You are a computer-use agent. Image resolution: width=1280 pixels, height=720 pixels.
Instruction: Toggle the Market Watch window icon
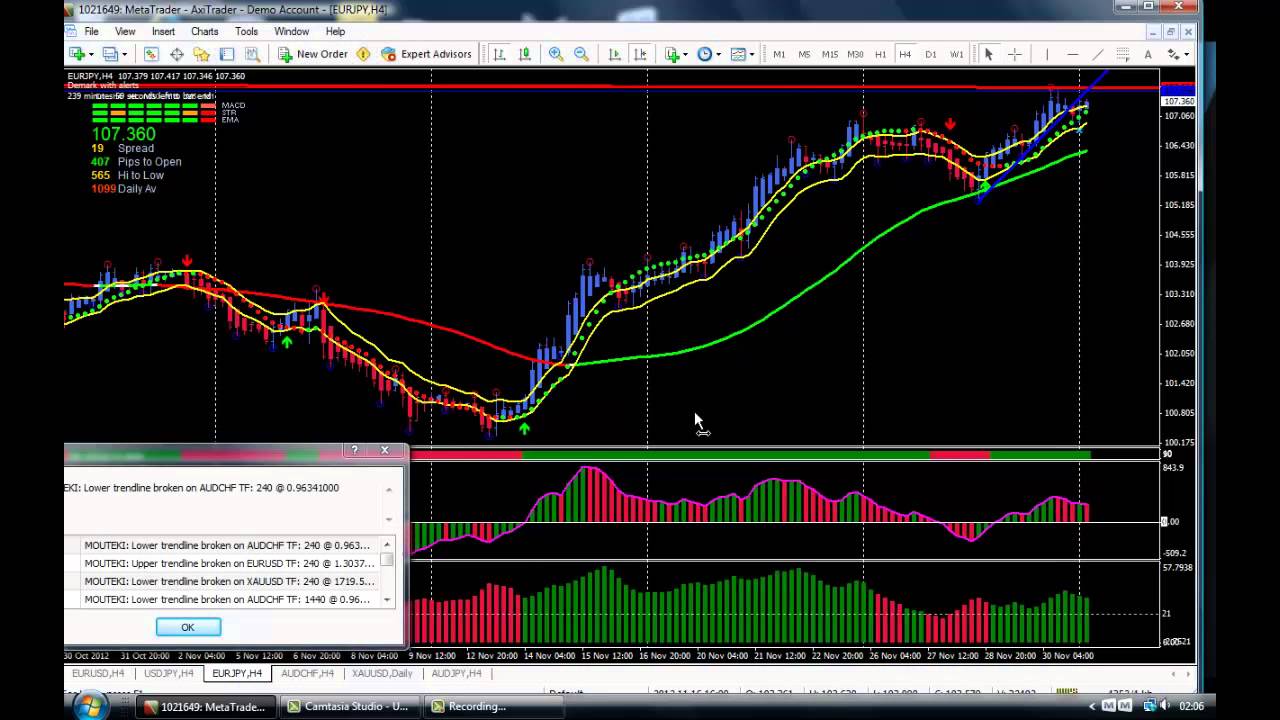pos(151,54)
